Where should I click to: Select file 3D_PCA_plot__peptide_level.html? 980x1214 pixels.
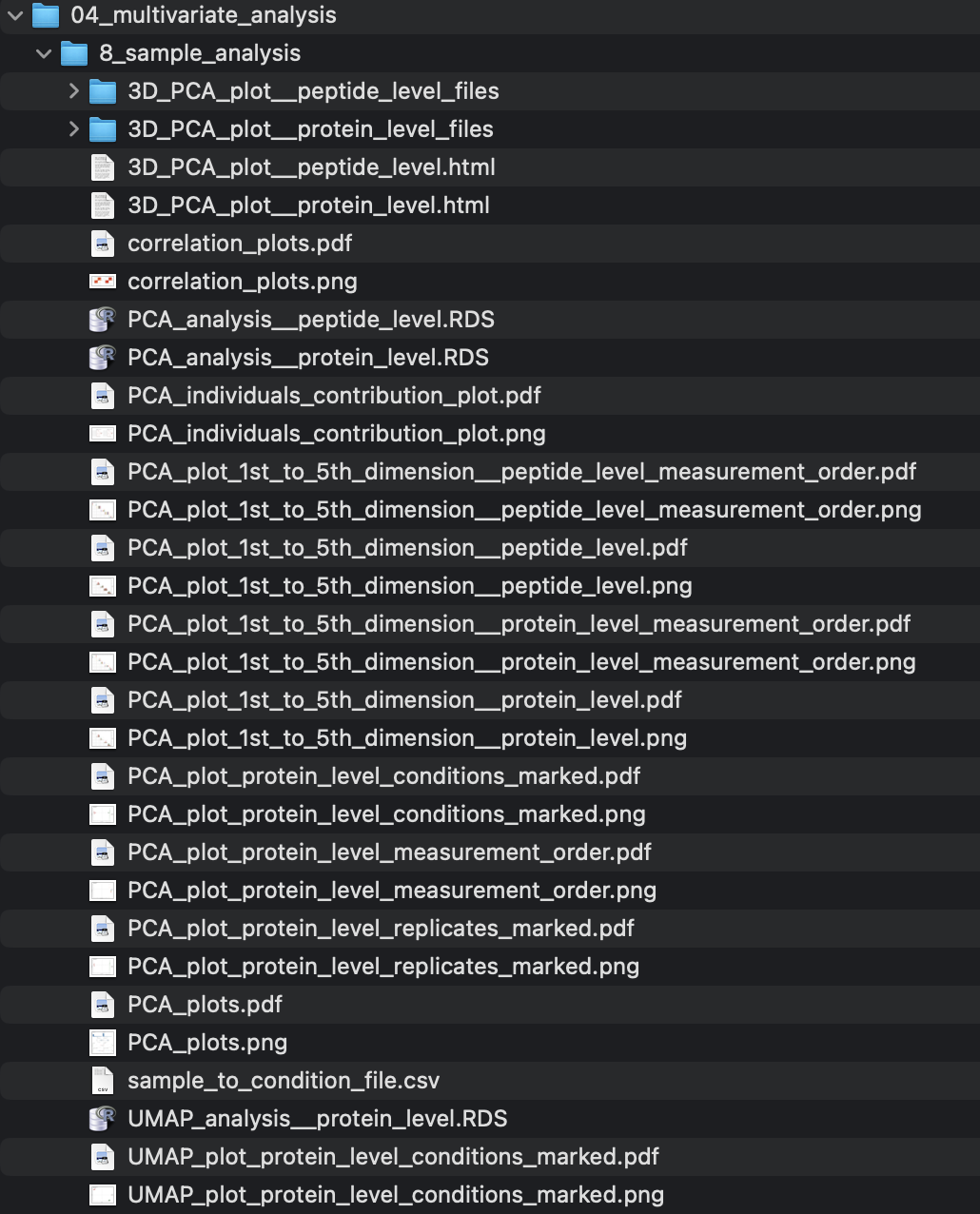(311, 167)
